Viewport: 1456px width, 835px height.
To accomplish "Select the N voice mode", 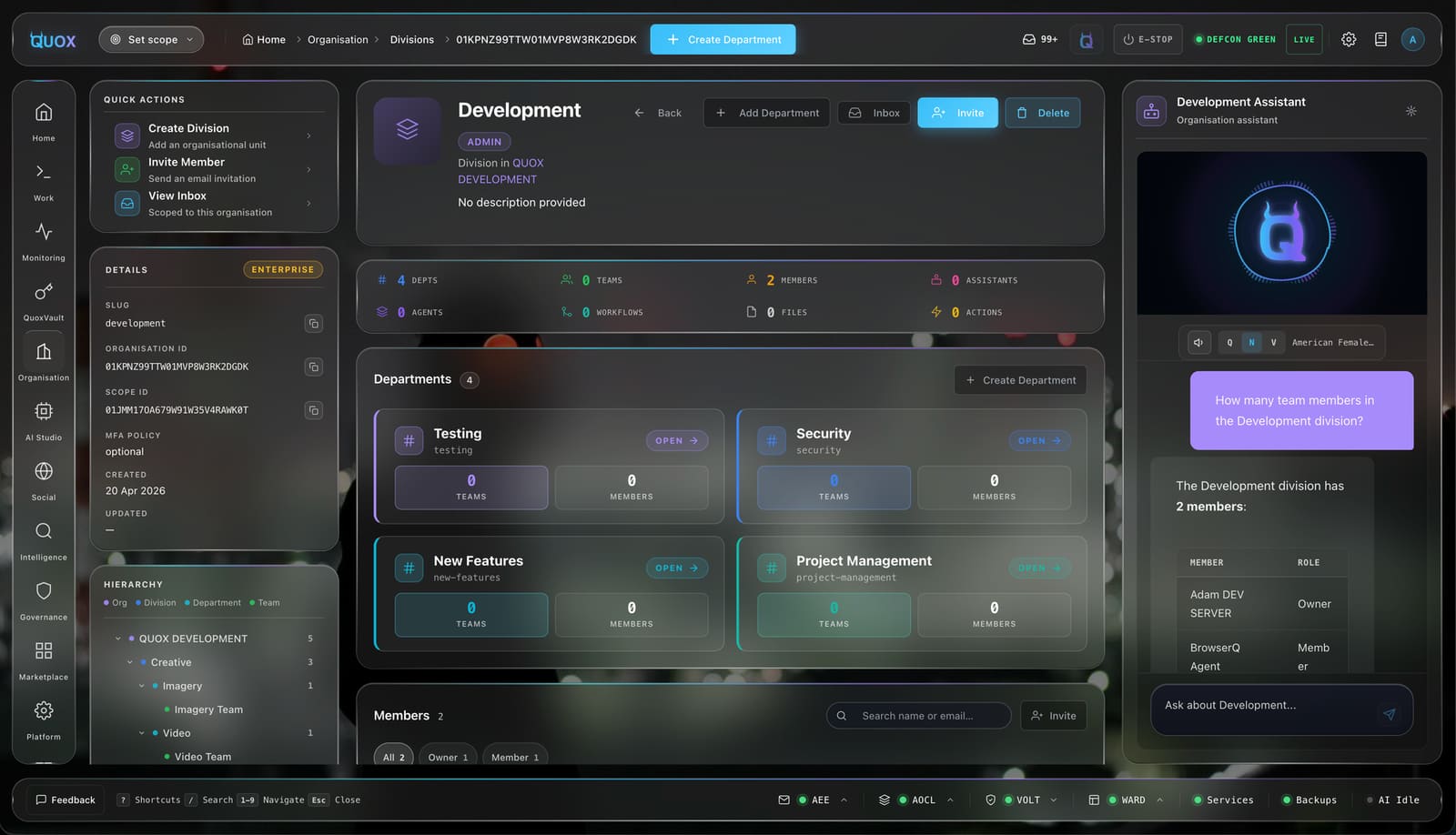I will (x=1251, y=343).
